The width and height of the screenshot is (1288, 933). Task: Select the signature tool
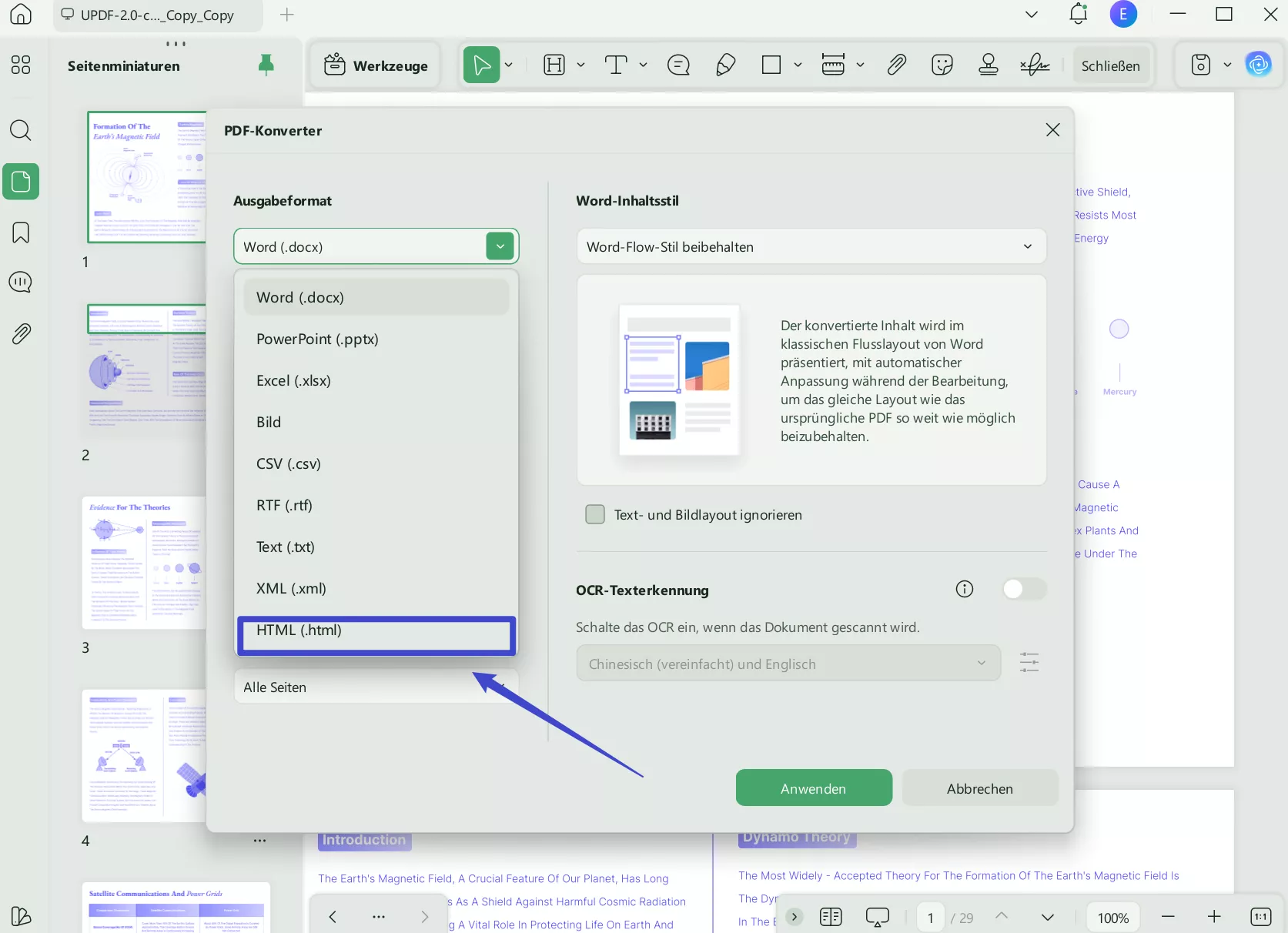(1033, 65)
